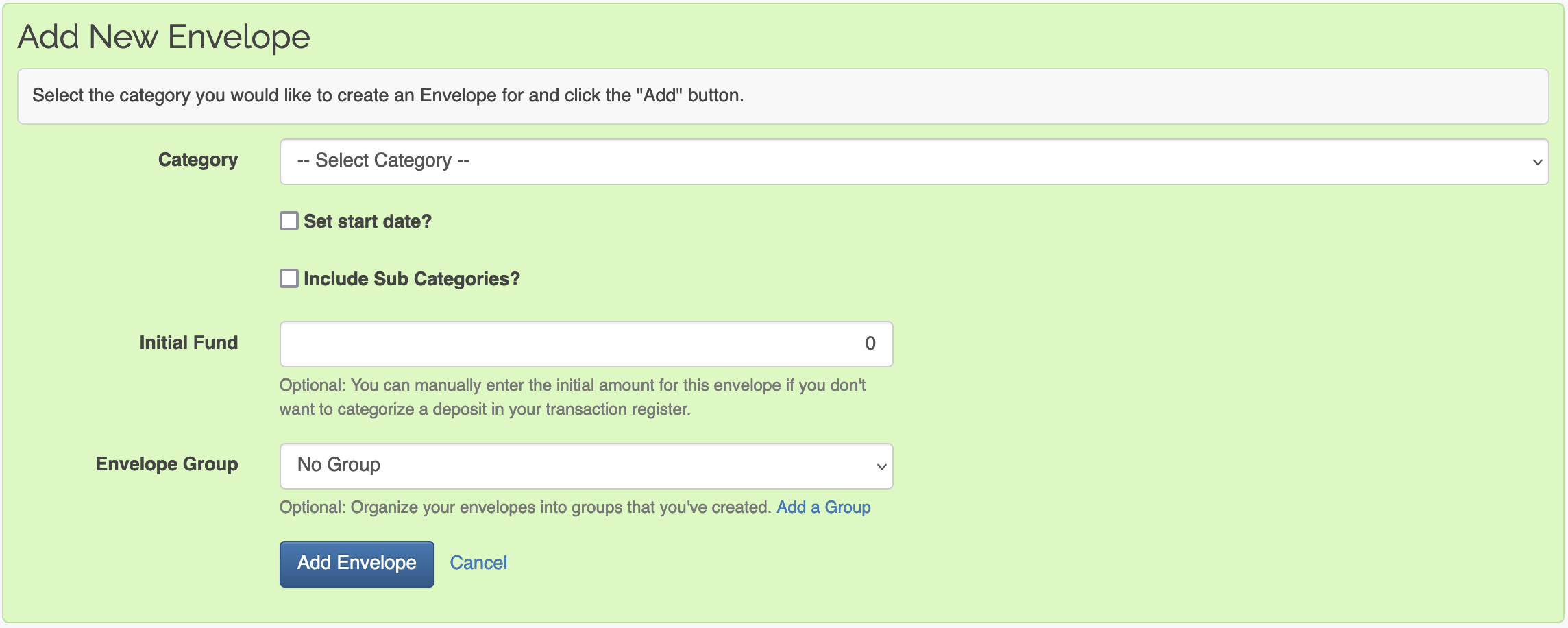Screen dimensions: 1568x628
Task: Click the "Organize your envelopes" help text
Action: (526, 507)
